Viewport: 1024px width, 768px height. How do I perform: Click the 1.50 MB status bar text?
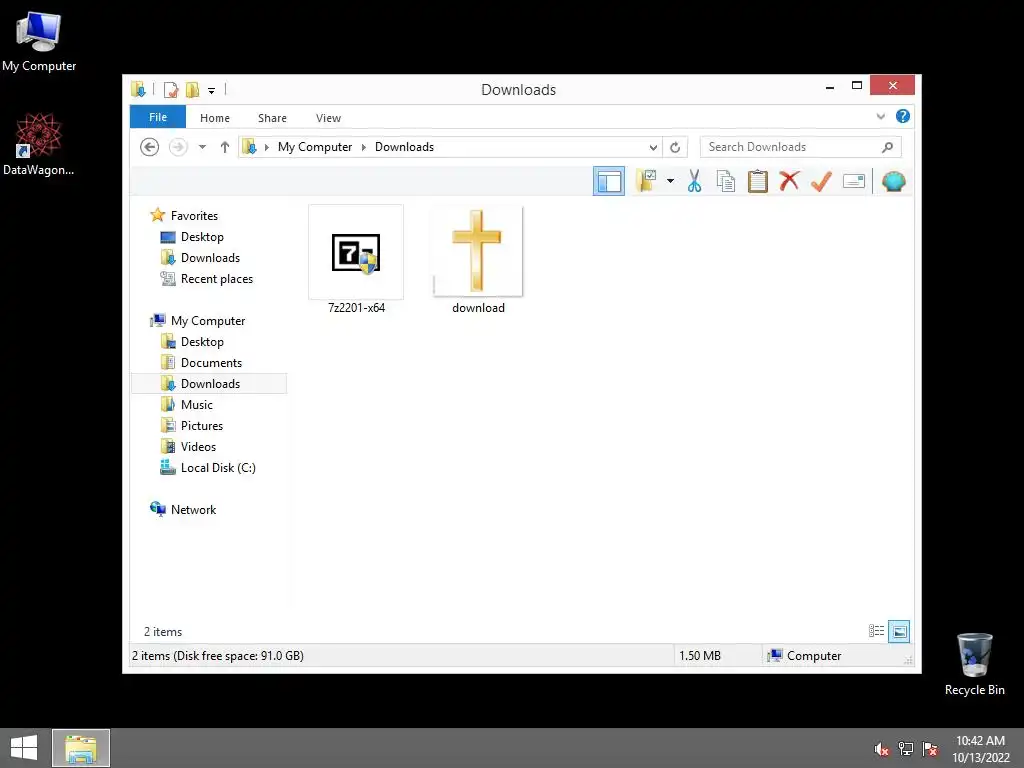click(x=699, y=656)
